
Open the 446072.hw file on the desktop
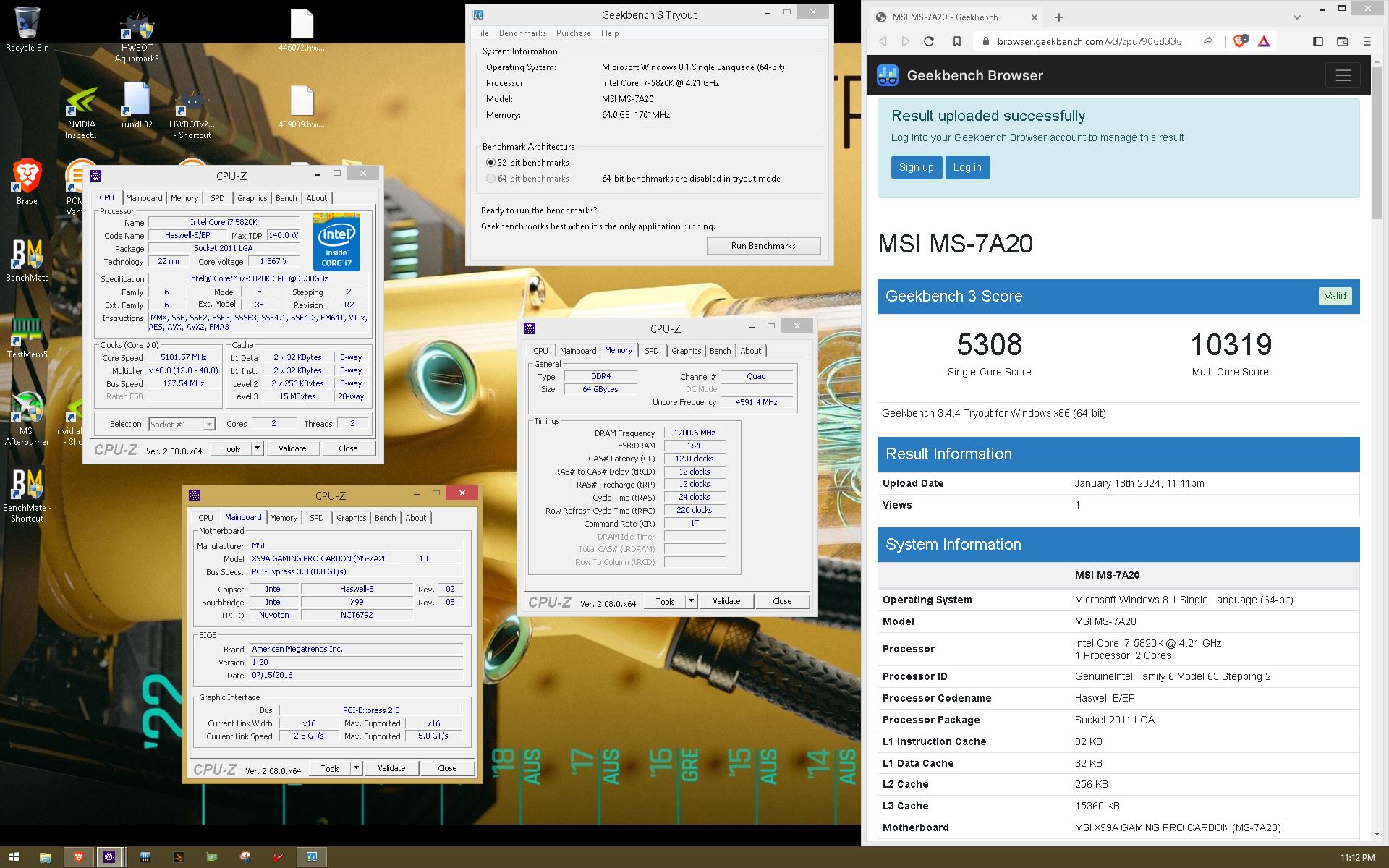pos(301,30)
